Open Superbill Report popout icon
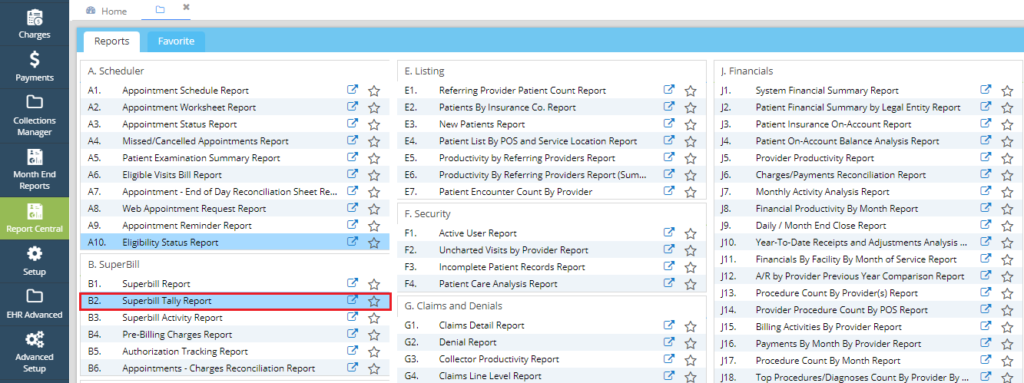 tap(352, 284)
